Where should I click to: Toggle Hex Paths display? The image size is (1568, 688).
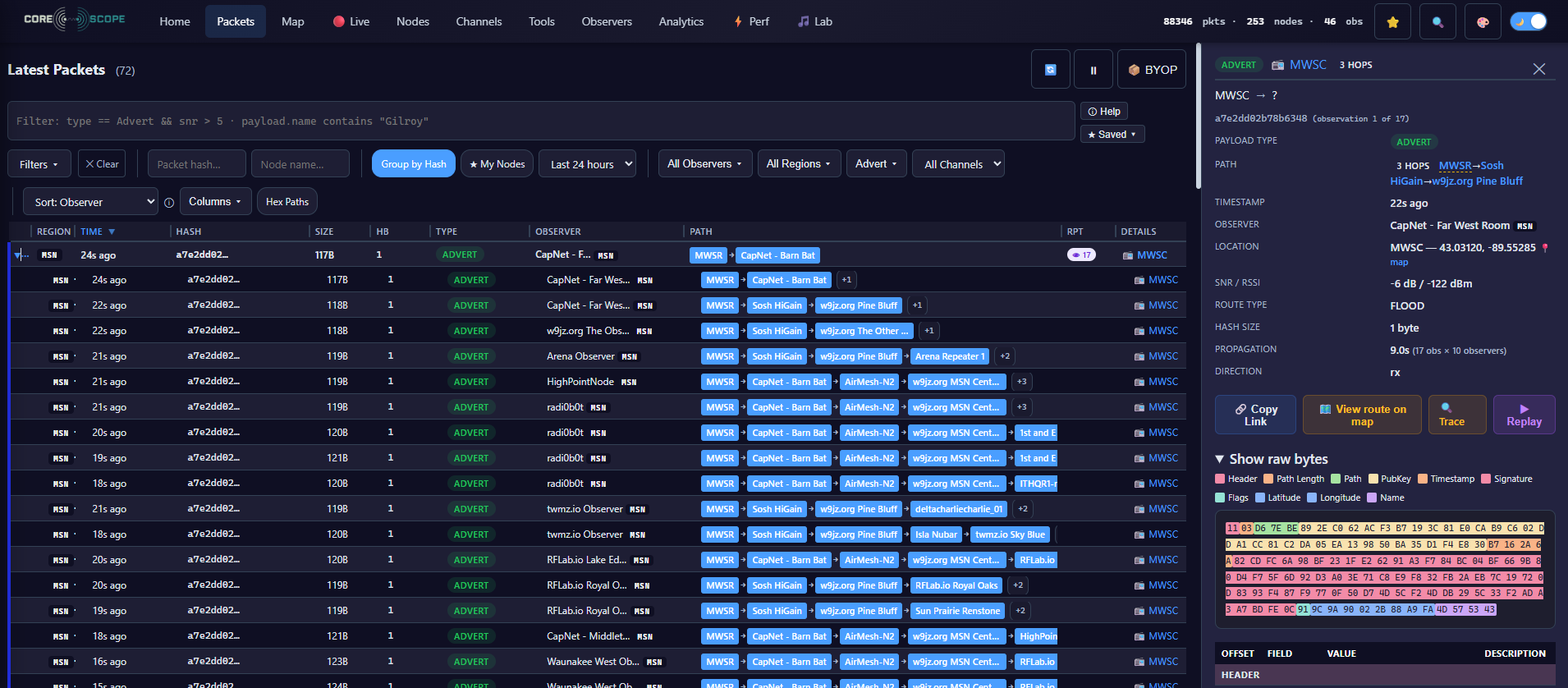click(287, 201)
